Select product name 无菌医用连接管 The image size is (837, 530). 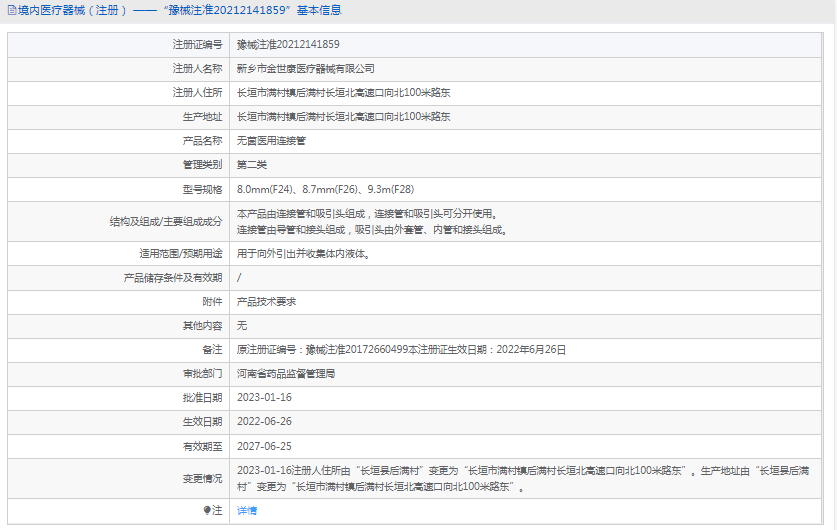271,141
